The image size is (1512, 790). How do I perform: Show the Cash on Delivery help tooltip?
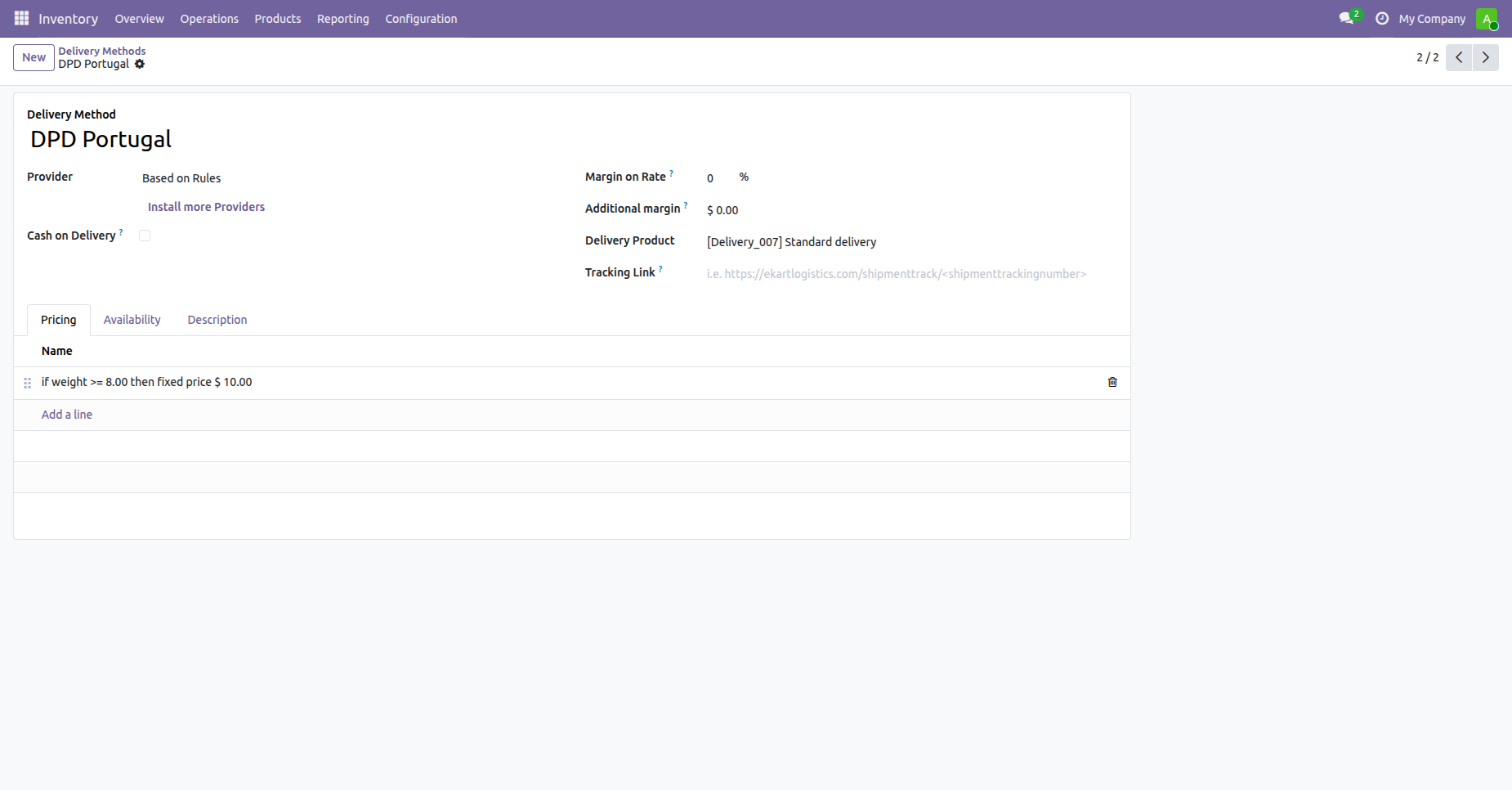[x=121, y=232]
